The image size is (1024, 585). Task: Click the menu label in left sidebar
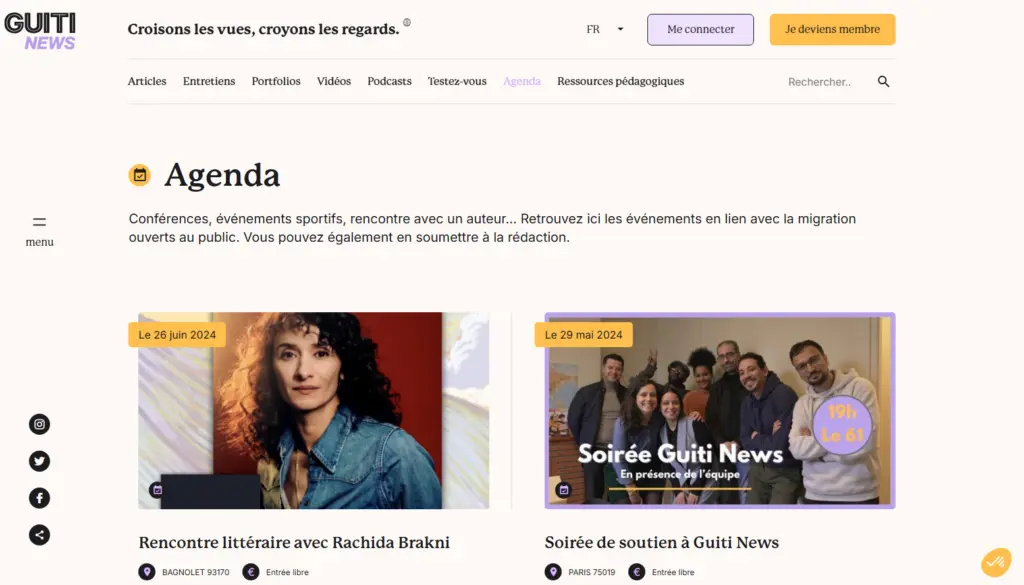(x=39, y=242)
